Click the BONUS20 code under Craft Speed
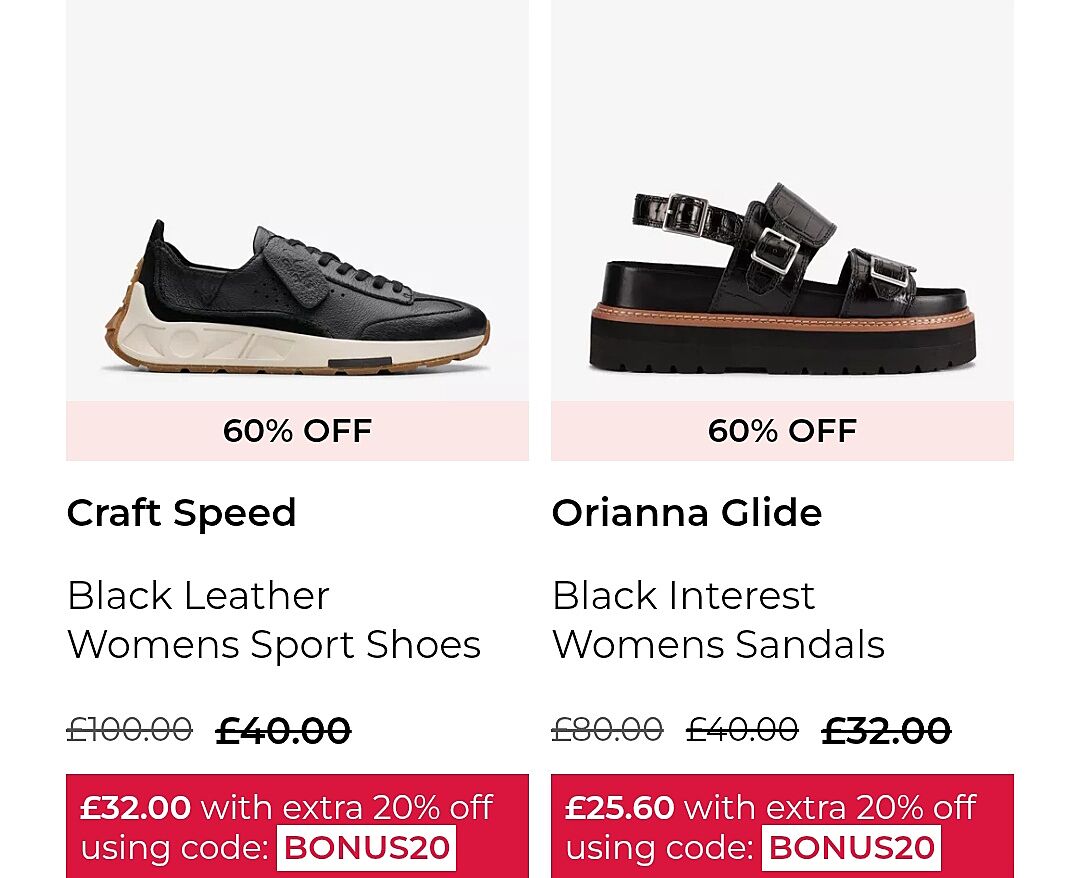Viewport: 1080px width, 878px height. (367, 848)
